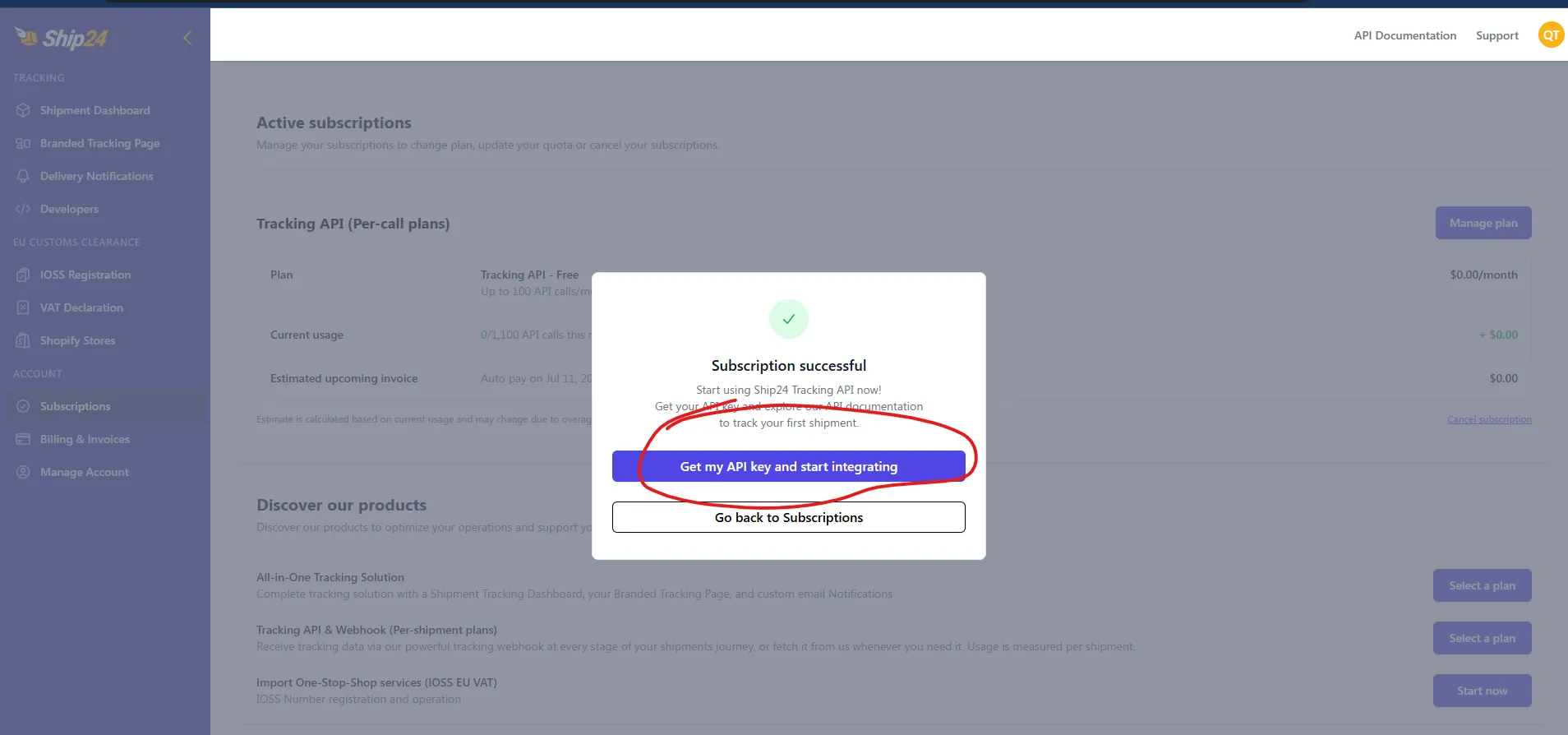Screen dimensions: 1568x735
Task: Go to the Support page
Action: [x=1497, y=35]
